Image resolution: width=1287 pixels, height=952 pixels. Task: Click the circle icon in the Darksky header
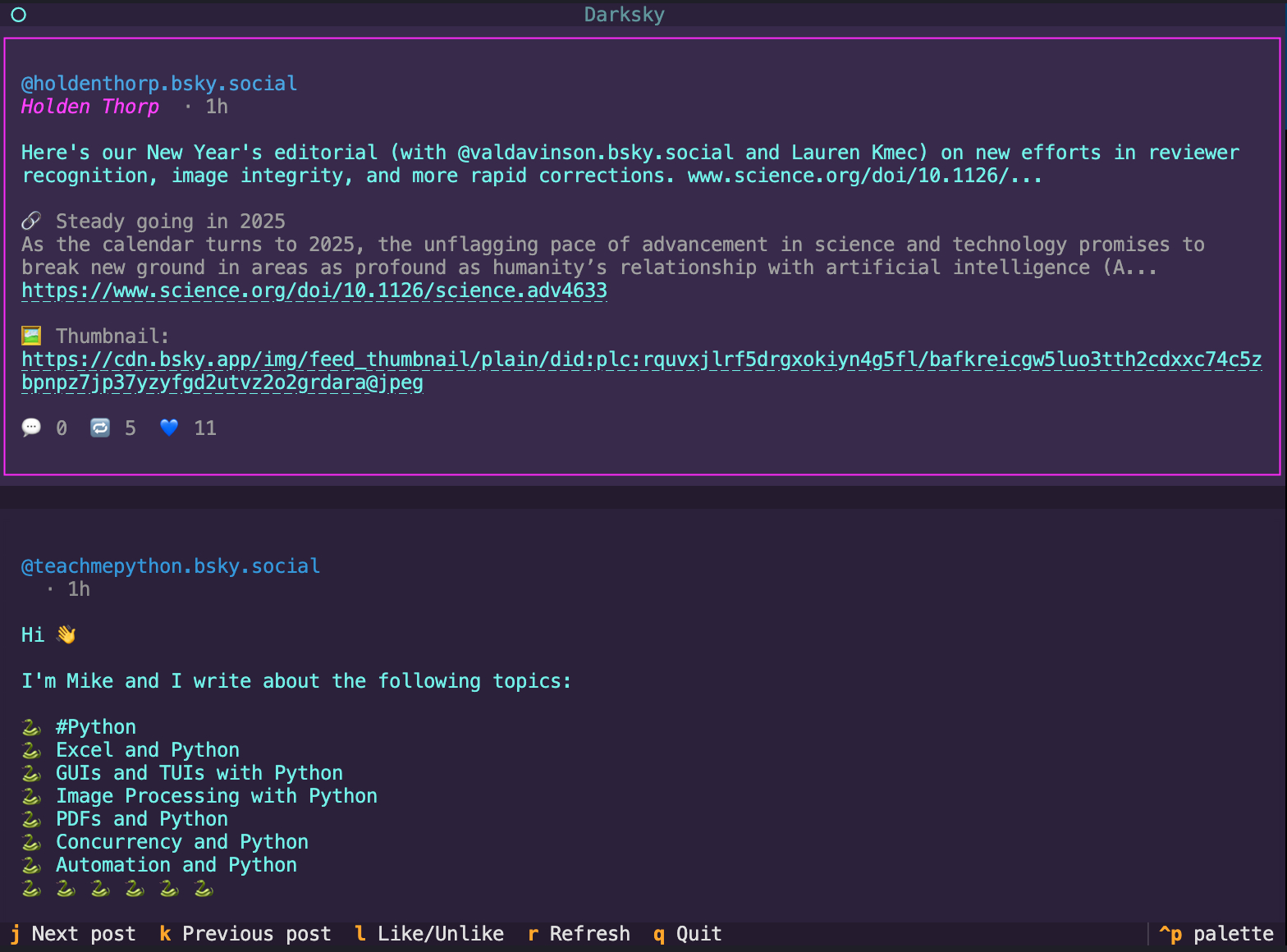[18, 15]
